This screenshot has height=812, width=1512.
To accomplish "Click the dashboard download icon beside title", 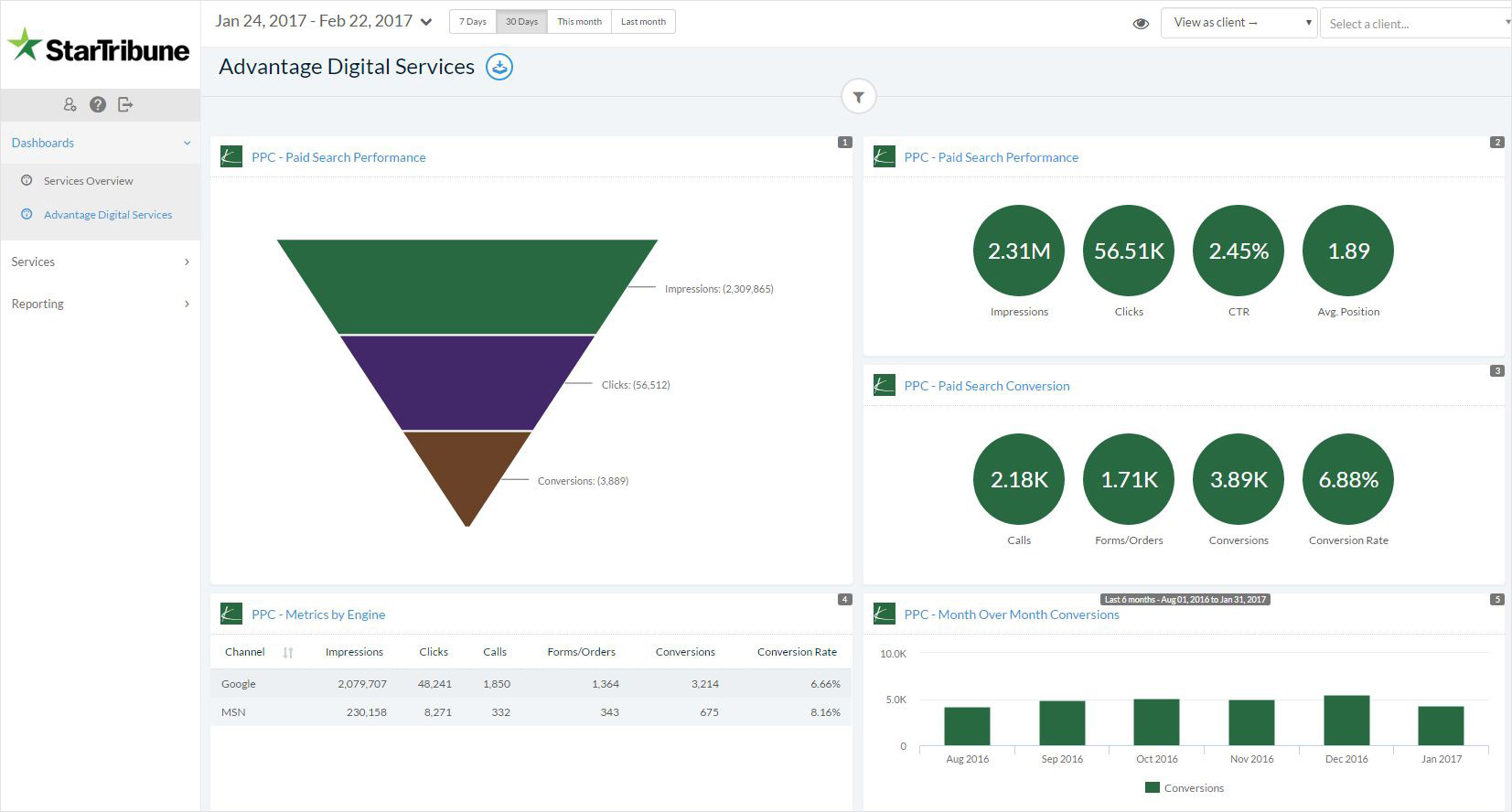I will (x=499, y=67).
